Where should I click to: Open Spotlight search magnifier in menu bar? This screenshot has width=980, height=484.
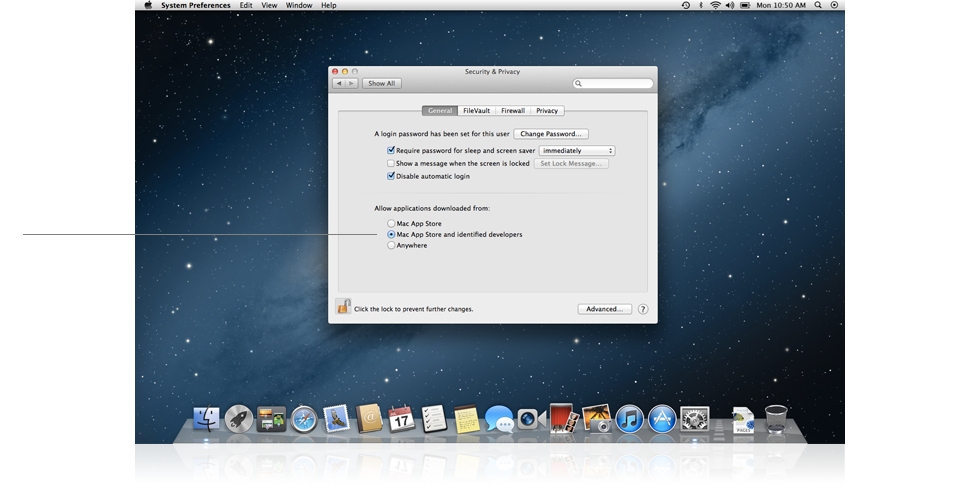pyautogui.click(x=819, y=5)
